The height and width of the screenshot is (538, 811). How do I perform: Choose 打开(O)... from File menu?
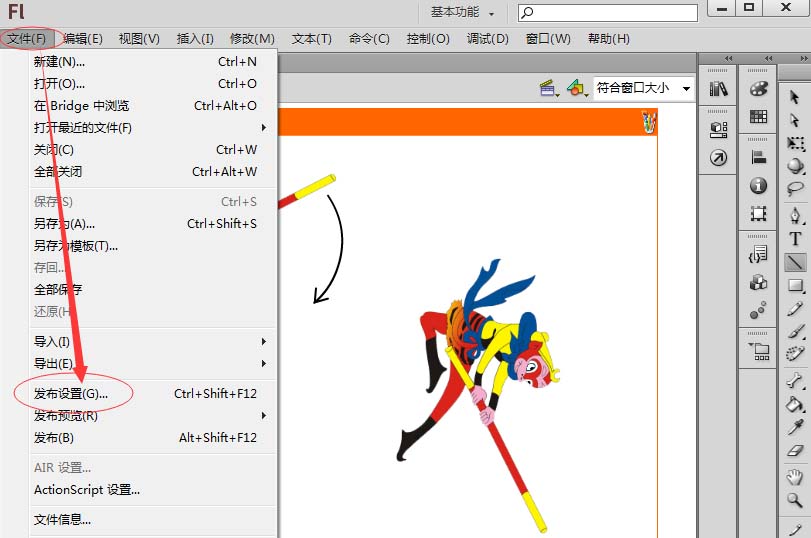click(x=154, y=84)
